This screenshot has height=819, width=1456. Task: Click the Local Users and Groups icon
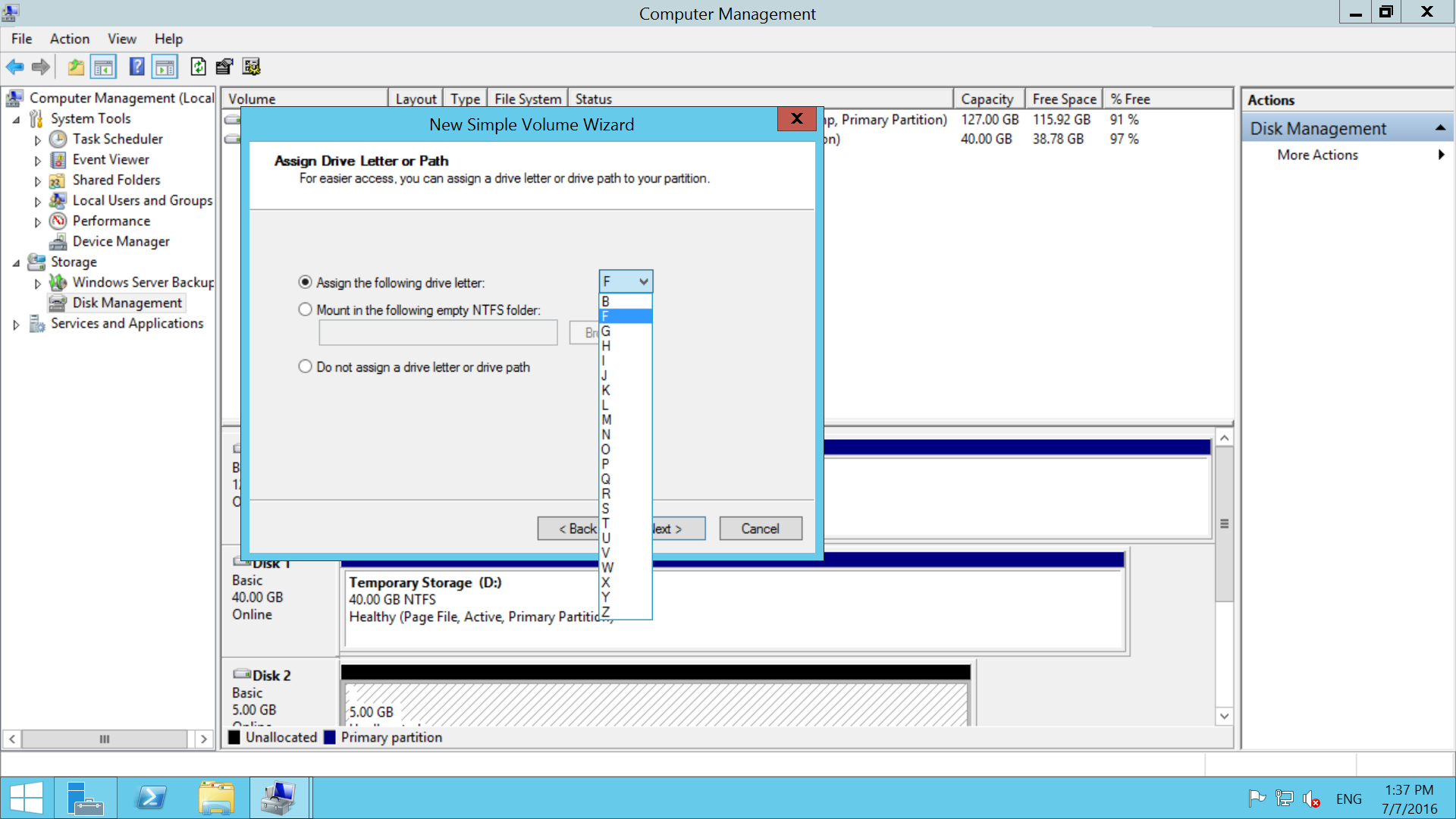pos(58,200)
